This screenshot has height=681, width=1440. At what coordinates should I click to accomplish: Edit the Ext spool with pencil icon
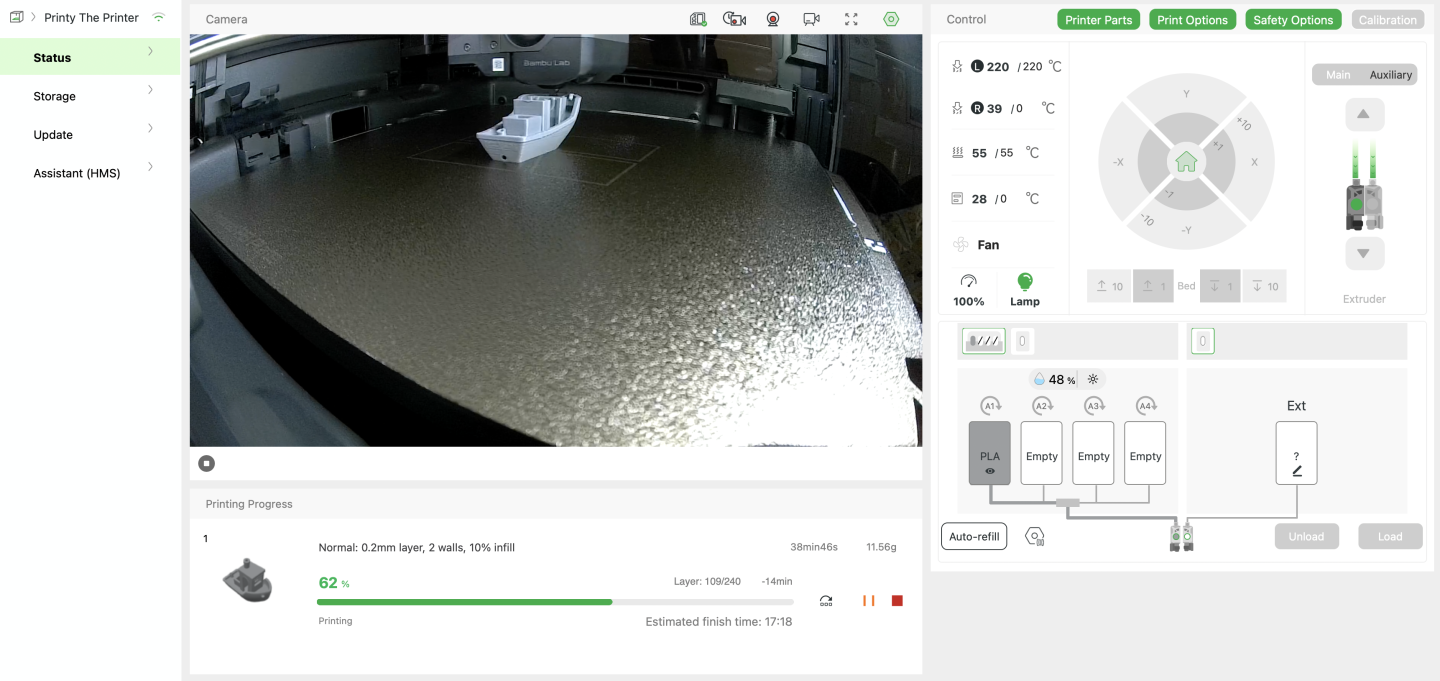(x=1297, y=471)
